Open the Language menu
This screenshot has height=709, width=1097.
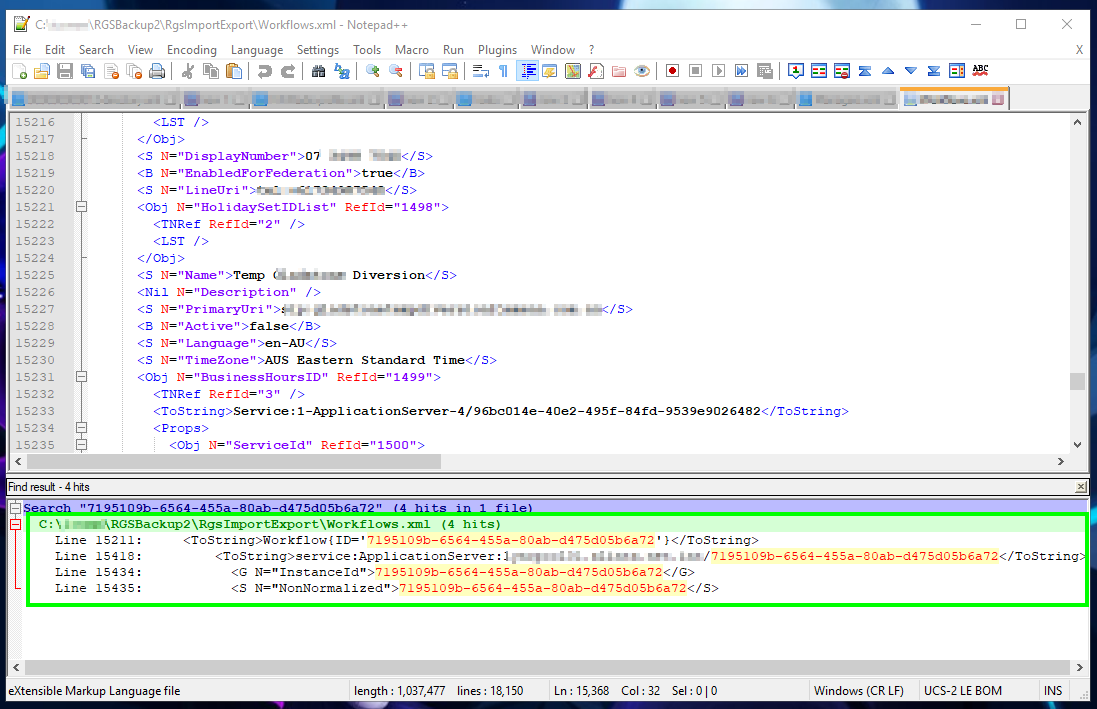click(x=257, y=50)
